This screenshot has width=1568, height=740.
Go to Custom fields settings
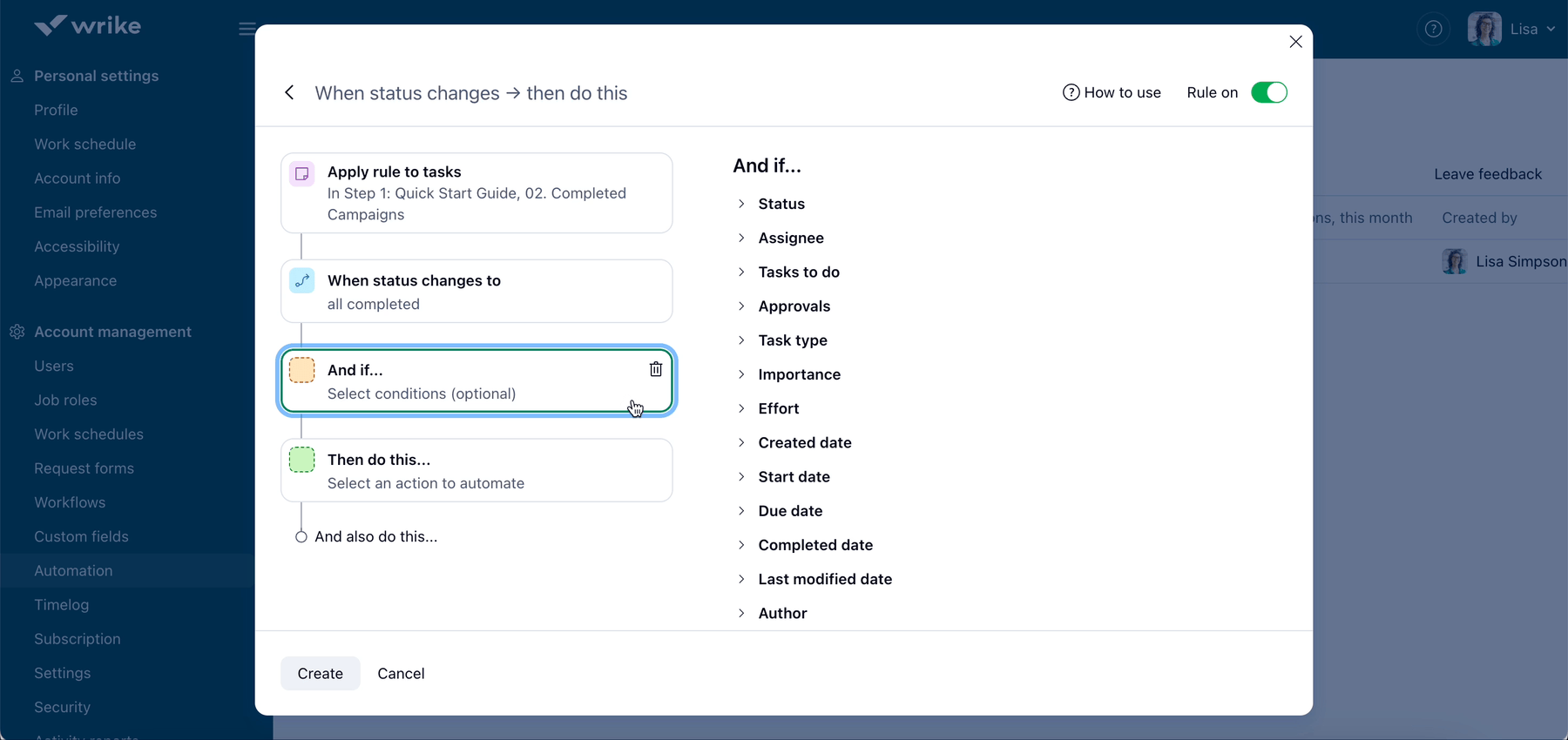(81, 536)
